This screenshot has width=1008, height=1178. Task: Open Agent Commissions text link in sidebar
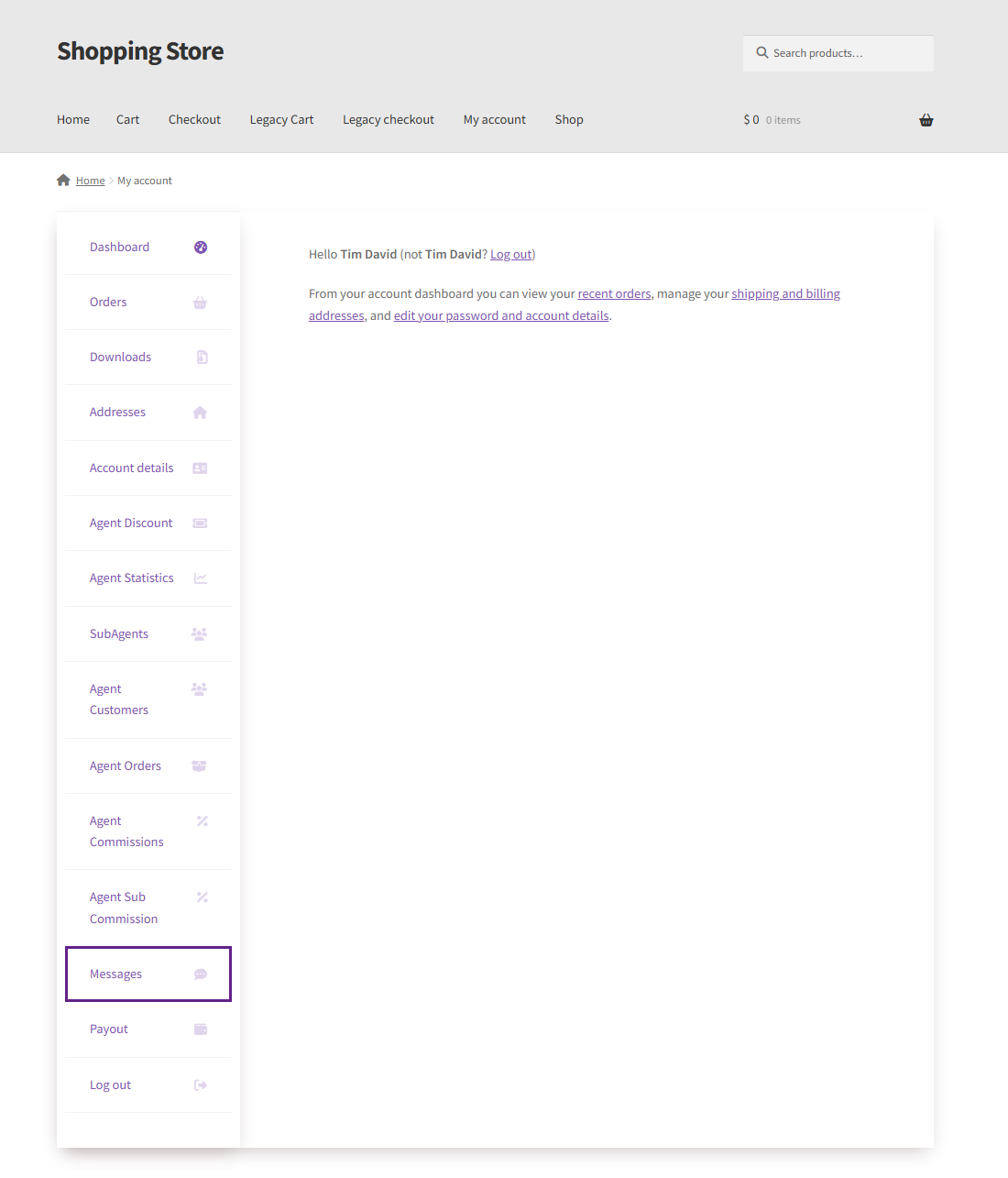[x=126, y=831]
